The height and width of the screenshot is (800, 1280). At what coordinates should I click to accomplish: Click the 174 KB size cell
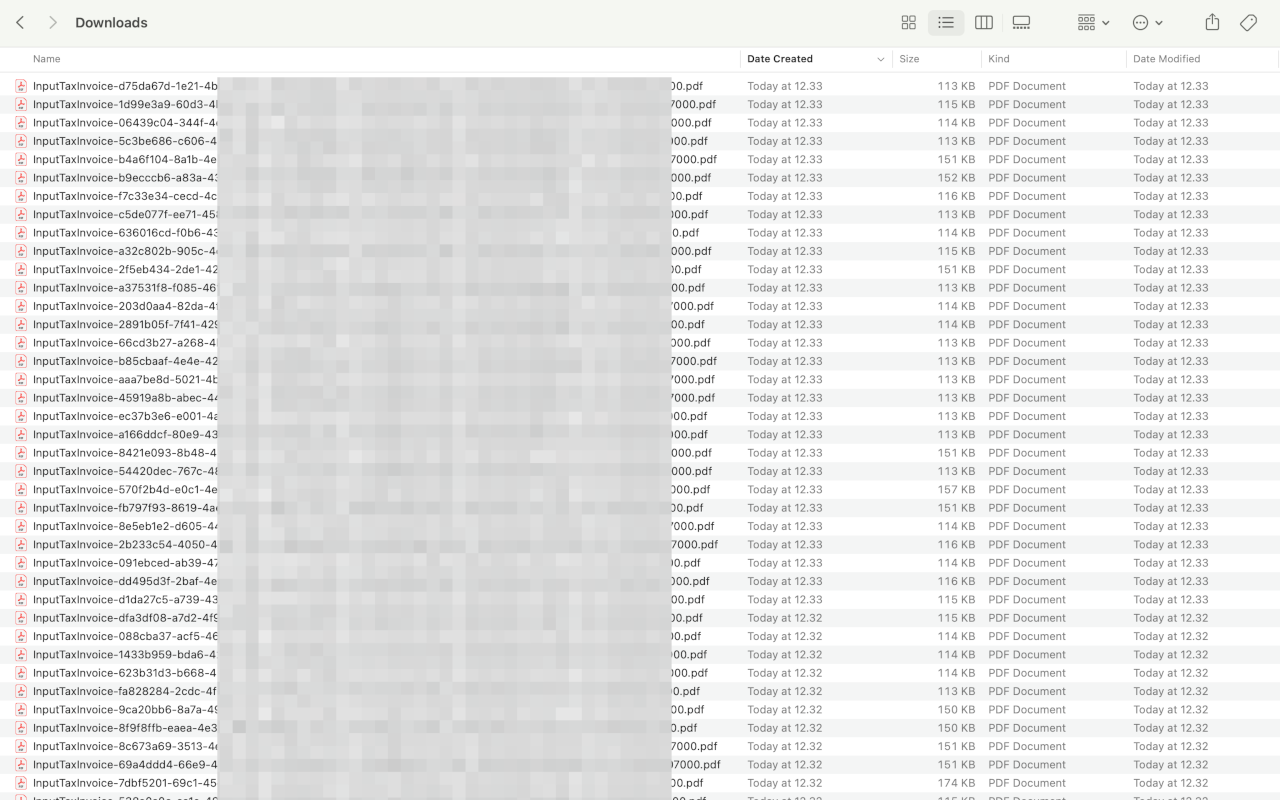point(956,783)
